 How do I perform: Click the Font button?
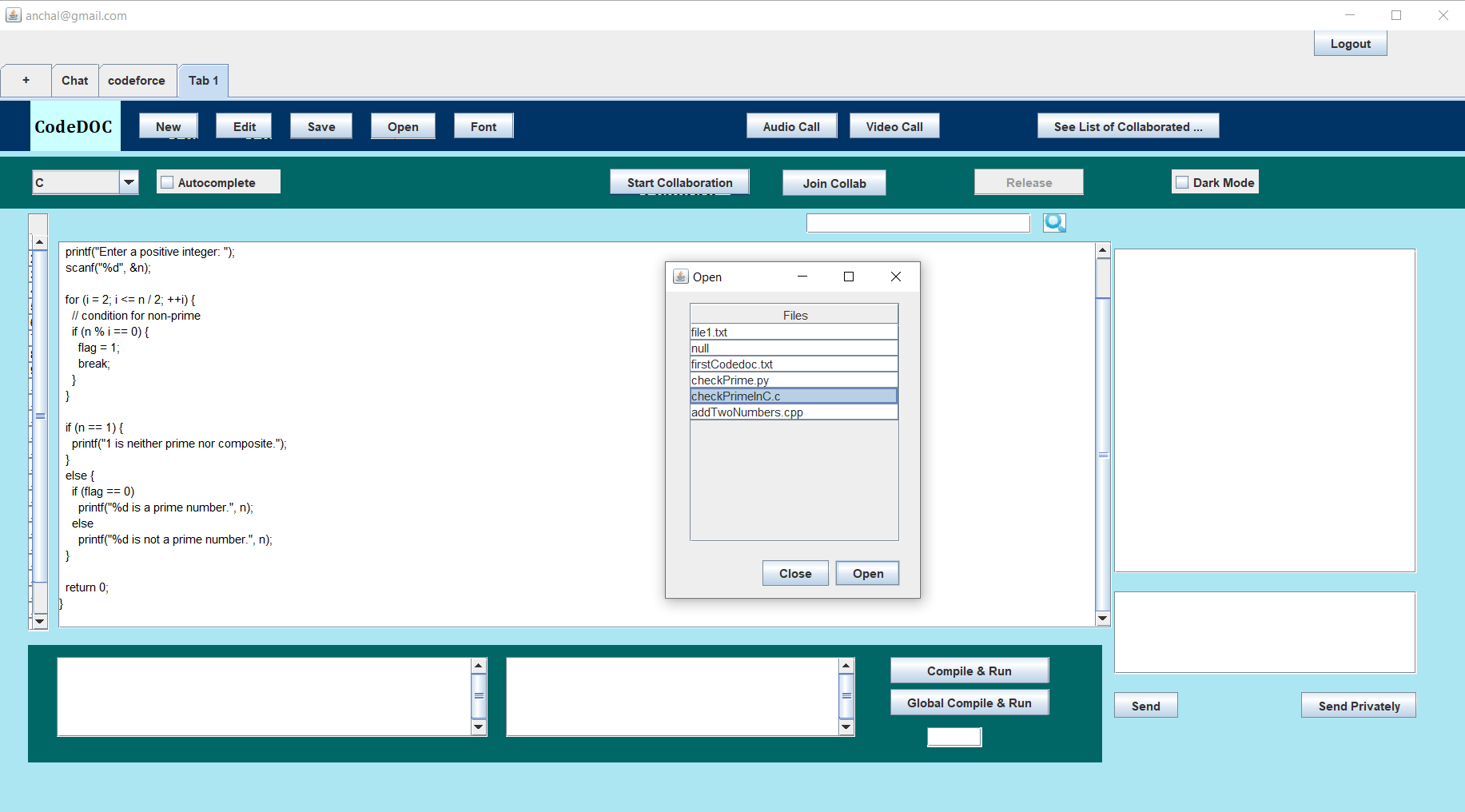pyautogui.click(x=484, y=126)
